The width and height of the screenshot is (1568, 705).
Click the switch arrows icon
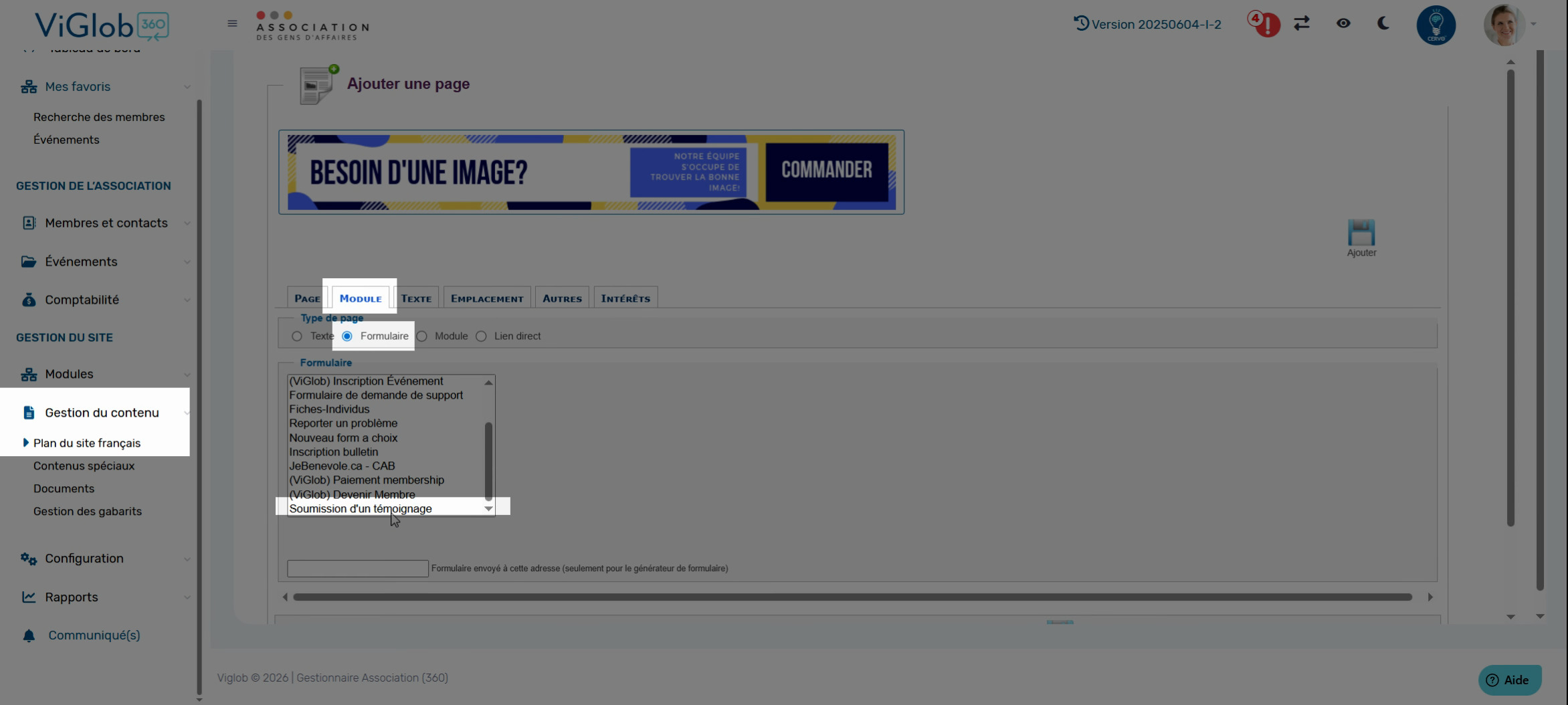1301,23
